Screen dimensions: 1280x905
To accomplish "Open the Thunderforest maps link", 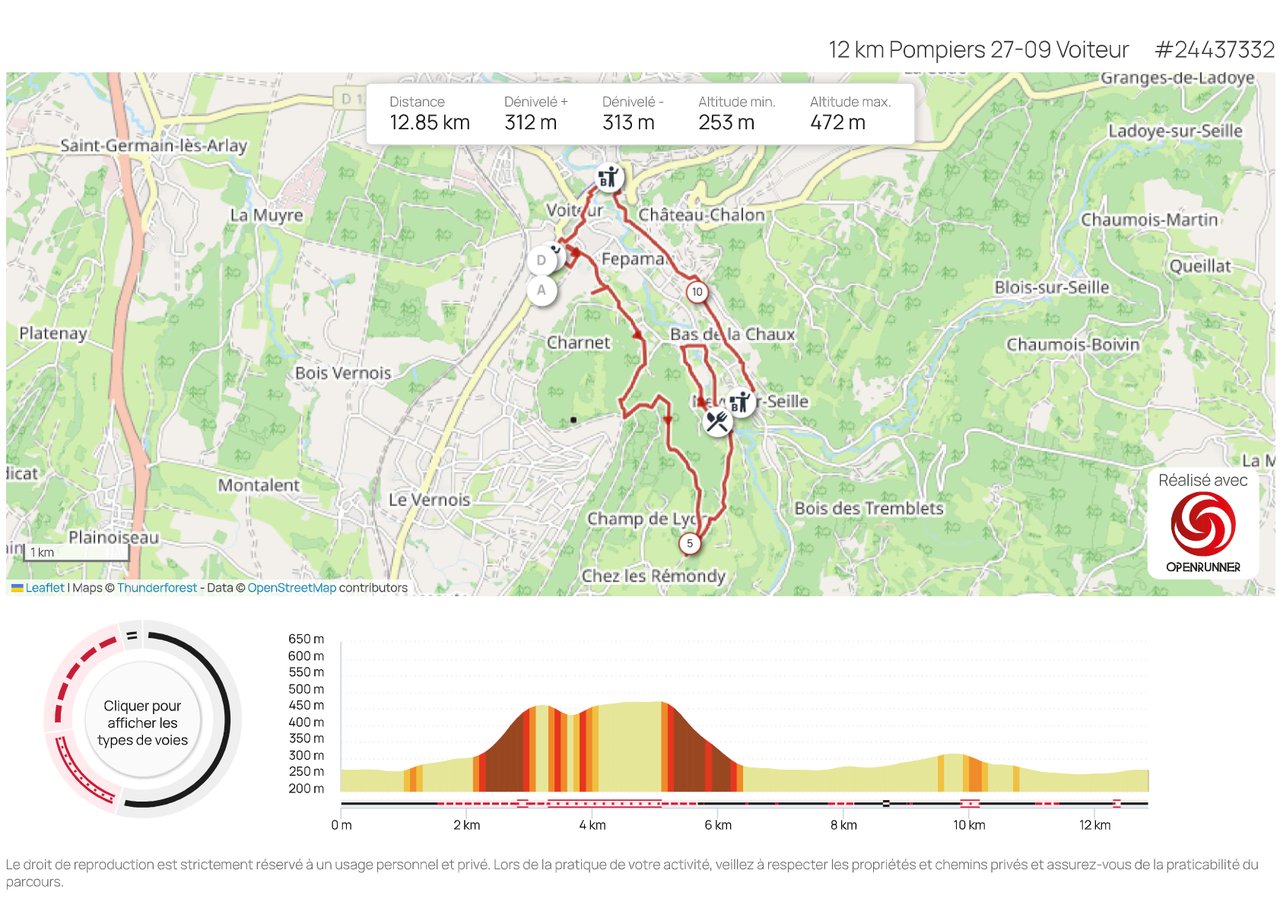I will coord(156,588).
